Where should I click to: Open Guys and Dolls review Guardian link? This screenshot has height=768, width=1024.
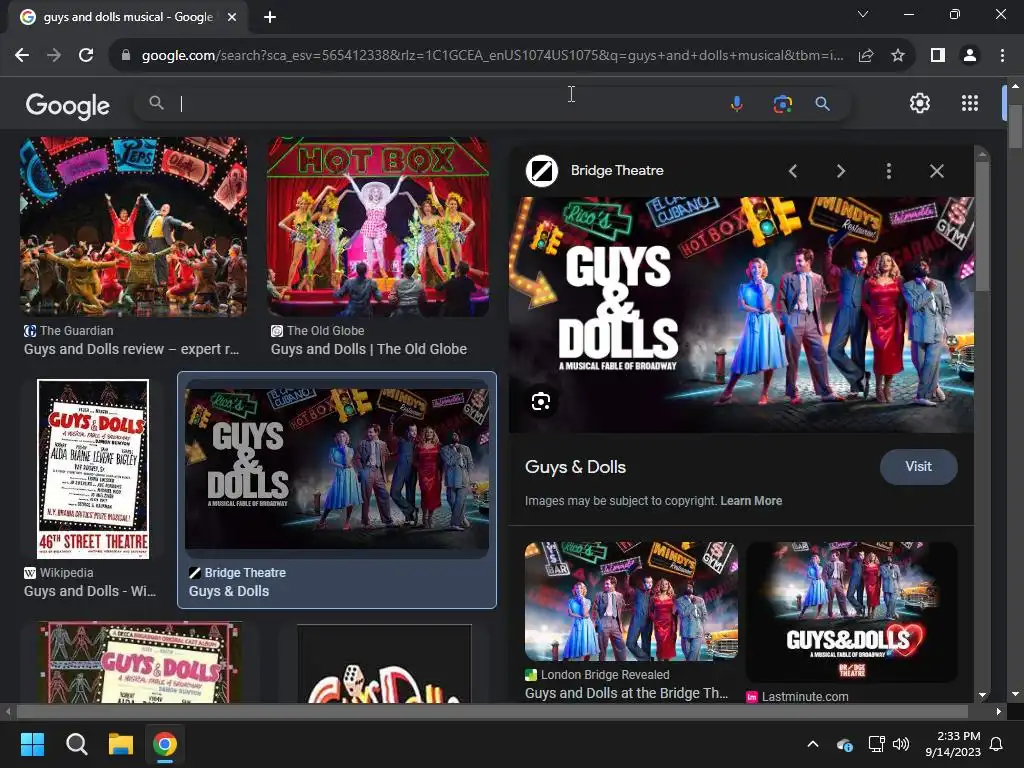tap(131, 349)
